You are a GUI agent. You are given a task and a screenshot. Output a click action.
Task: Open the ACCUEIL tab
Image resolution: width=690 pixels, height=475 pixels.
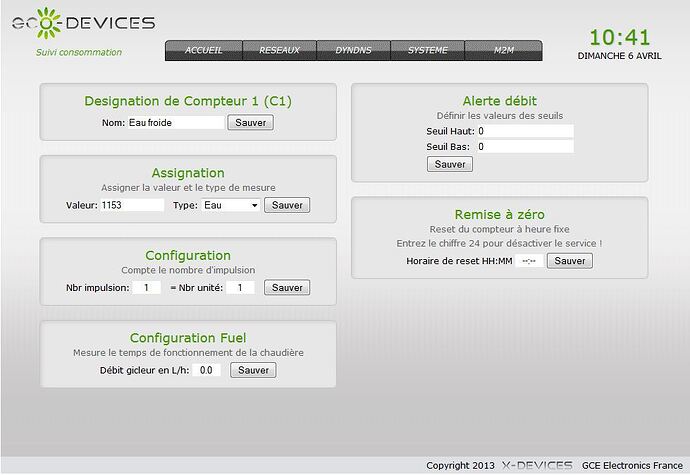[203, 50]
